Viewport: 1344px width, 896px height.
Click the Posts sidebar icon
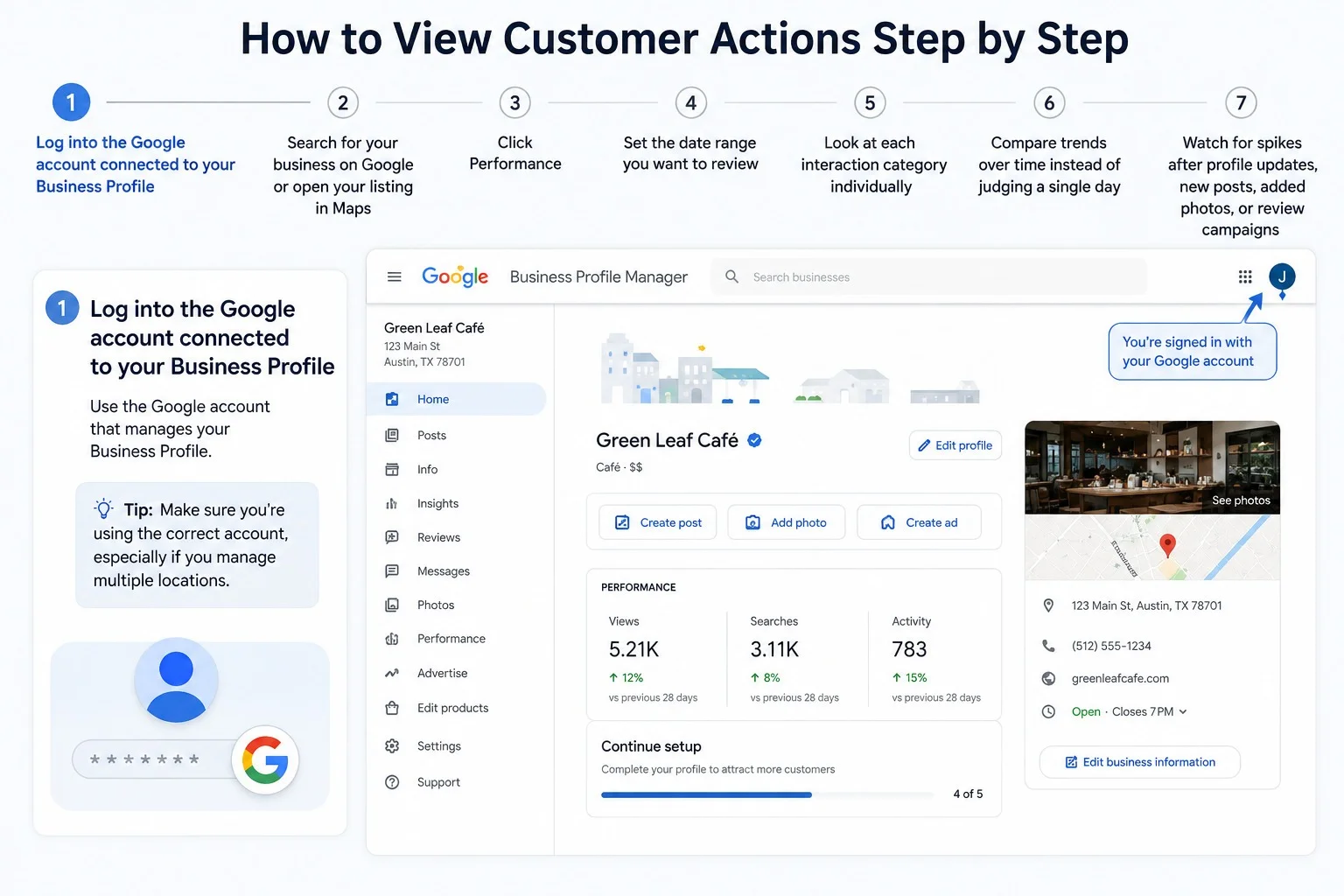pyautogui.click(x=392, y=435)
